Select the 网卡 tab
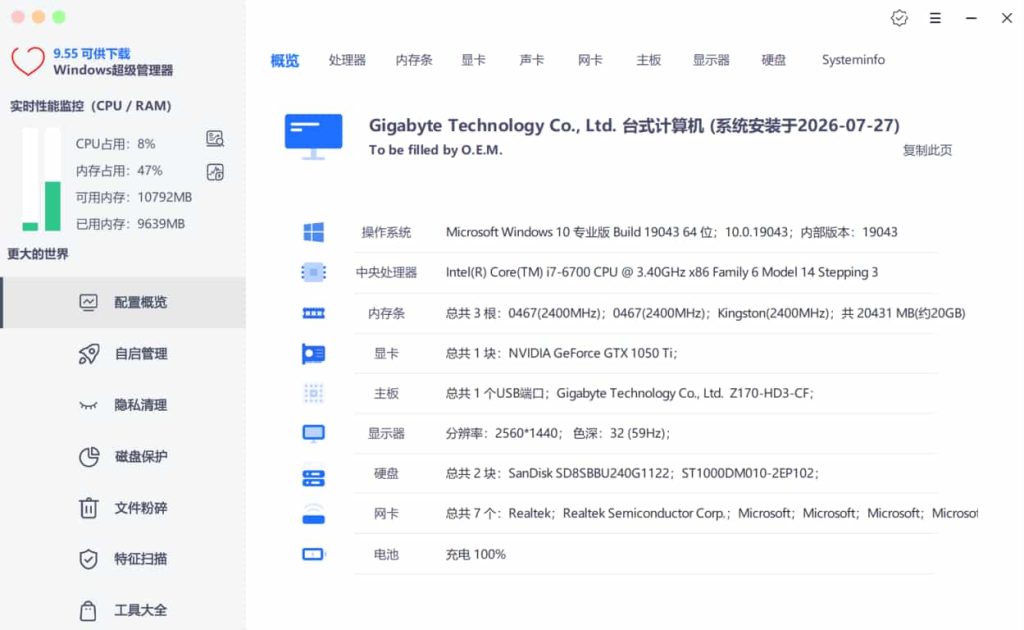This screenshot has height=630, width=1024. (x=590, y=60)
